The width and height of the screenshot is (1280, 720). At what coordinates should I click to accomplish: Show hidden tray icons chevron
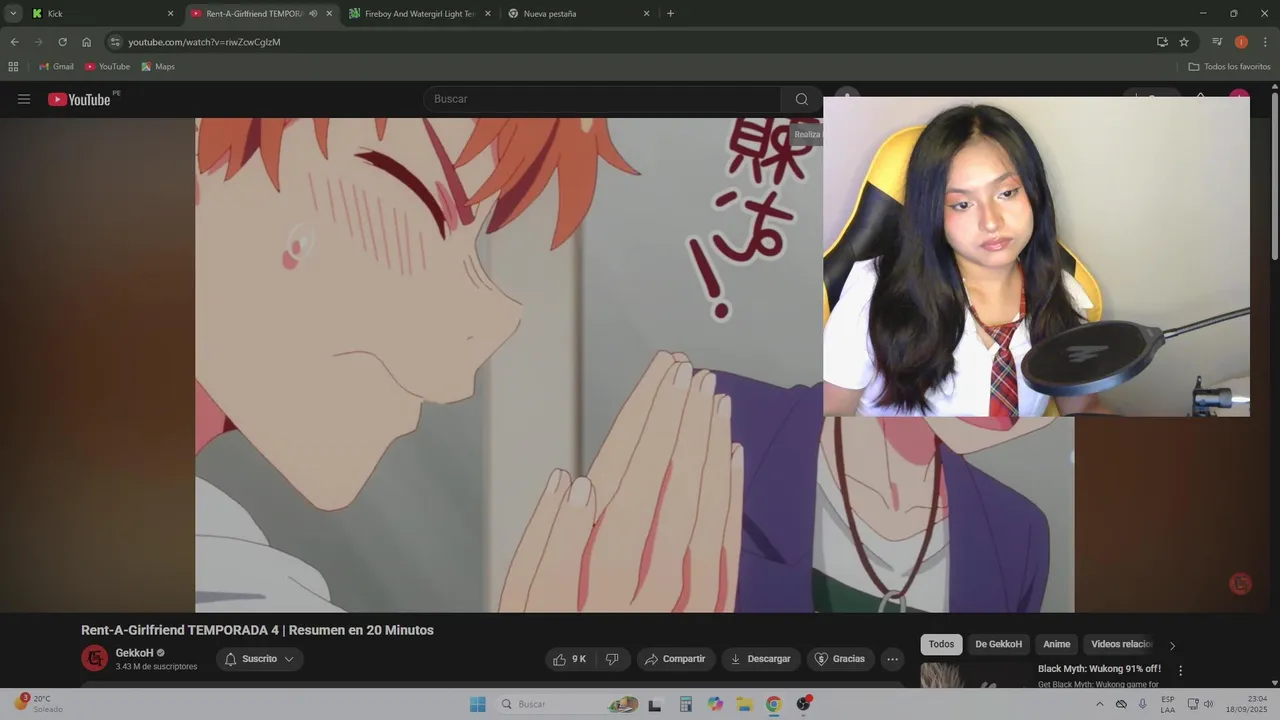1100,704
